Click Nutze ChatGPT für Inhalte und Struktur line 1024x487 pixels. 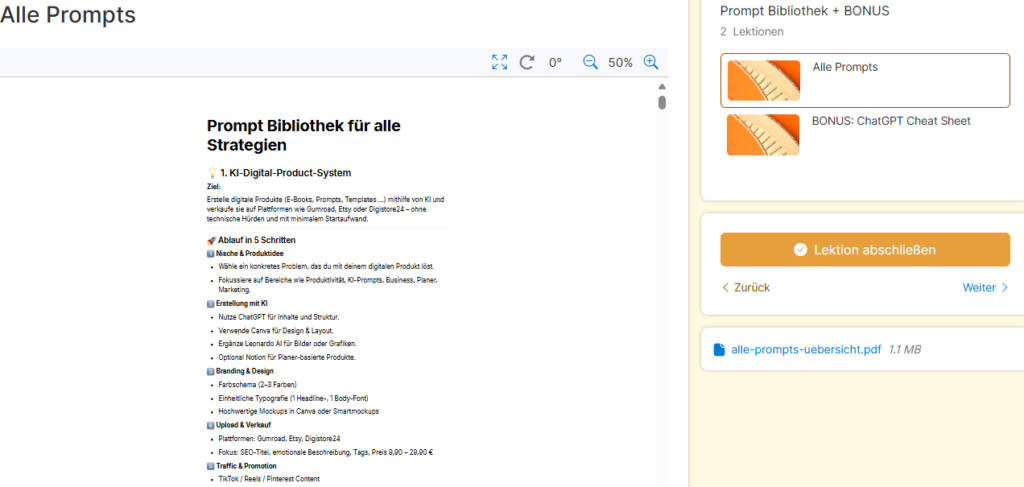pyautogui.click(x=279, y=317)
